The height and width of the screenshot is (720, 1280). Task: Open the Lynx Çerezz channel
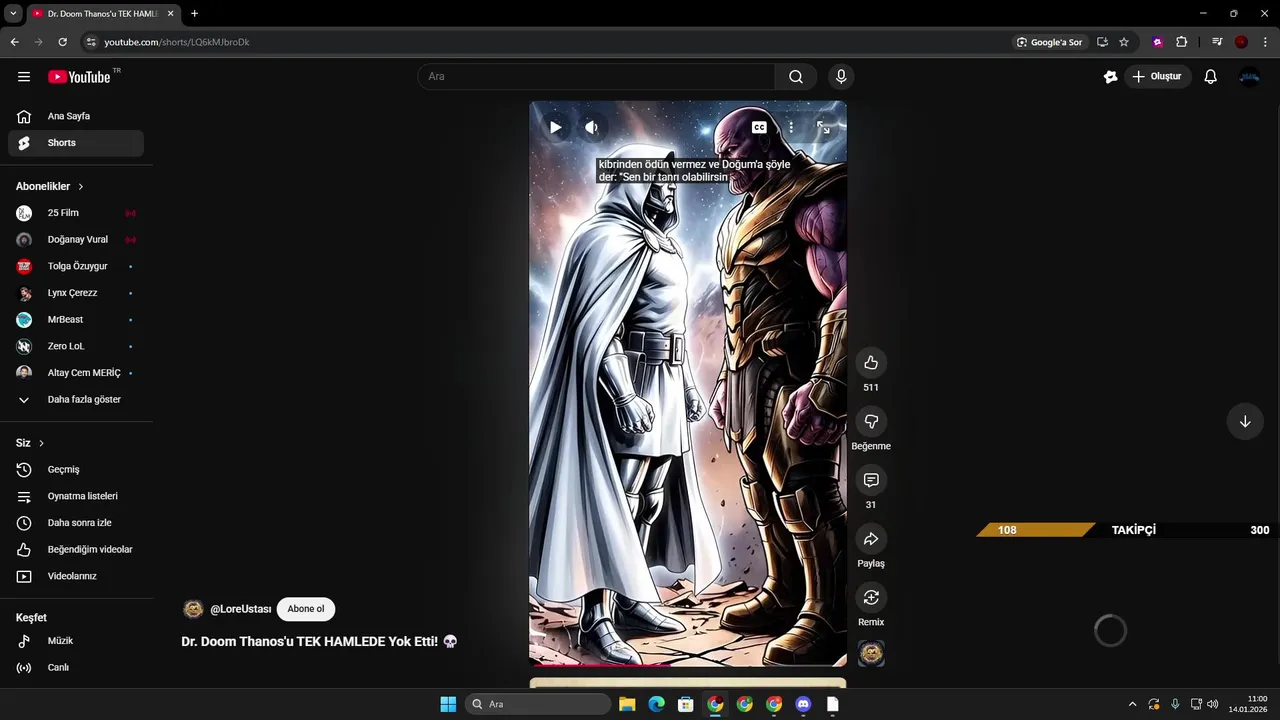coord(76,293)
